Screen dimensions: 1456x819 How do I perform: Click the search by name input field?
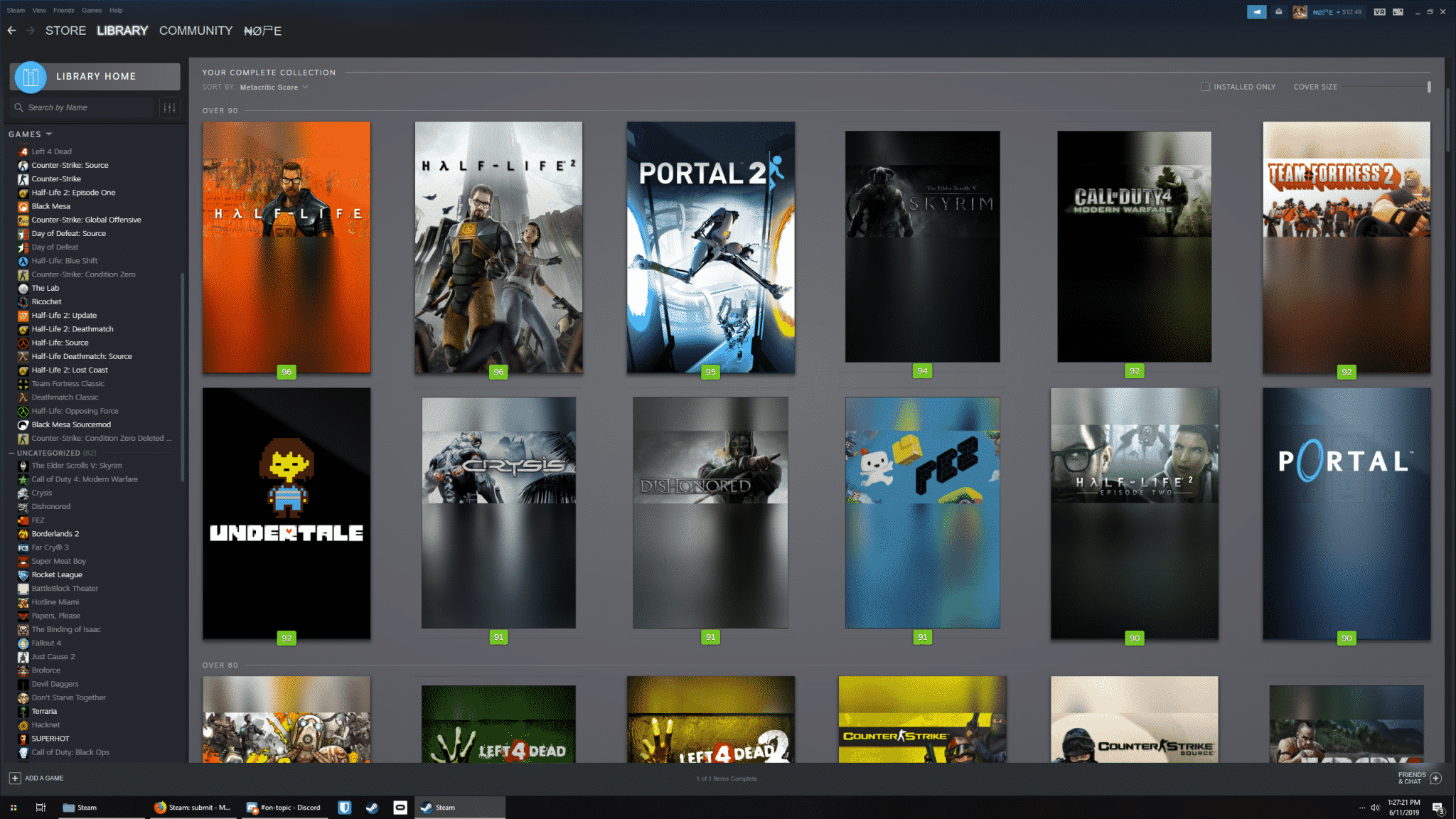(85, 107)
